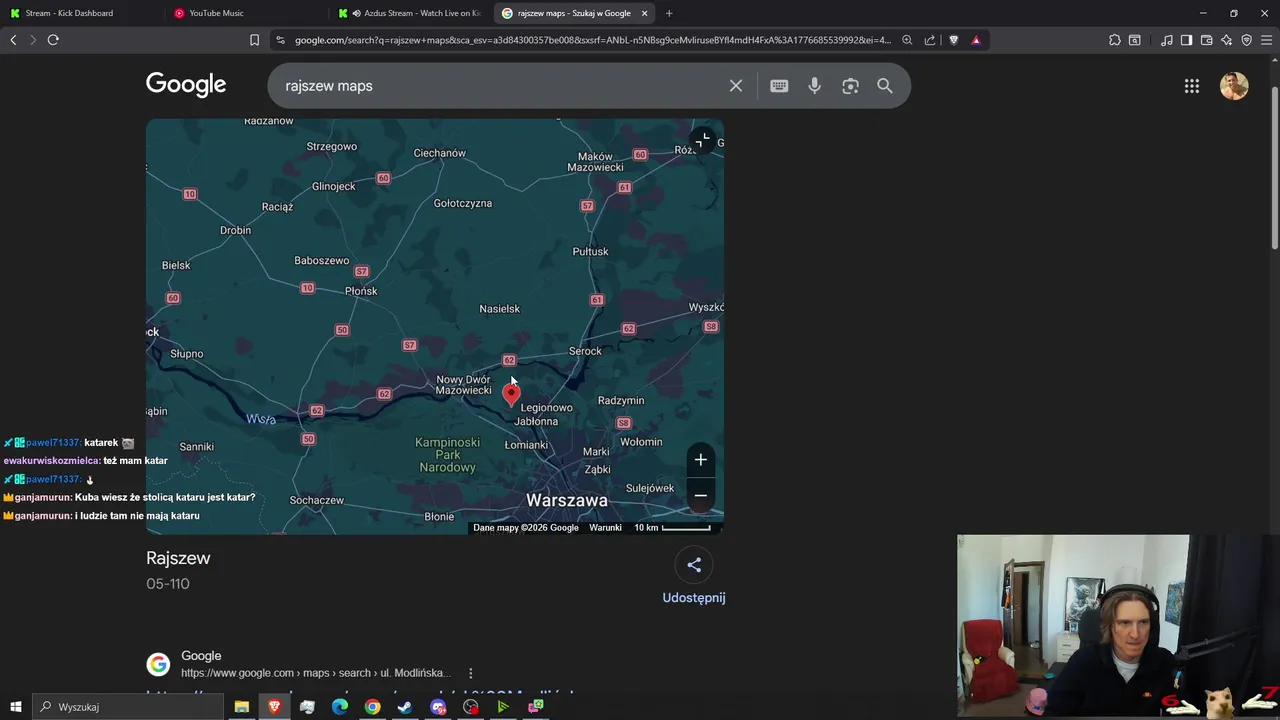This screenshot has height=720, width=1280.
Task: Open the share page icon in address bar
Action: click(930, 40)
